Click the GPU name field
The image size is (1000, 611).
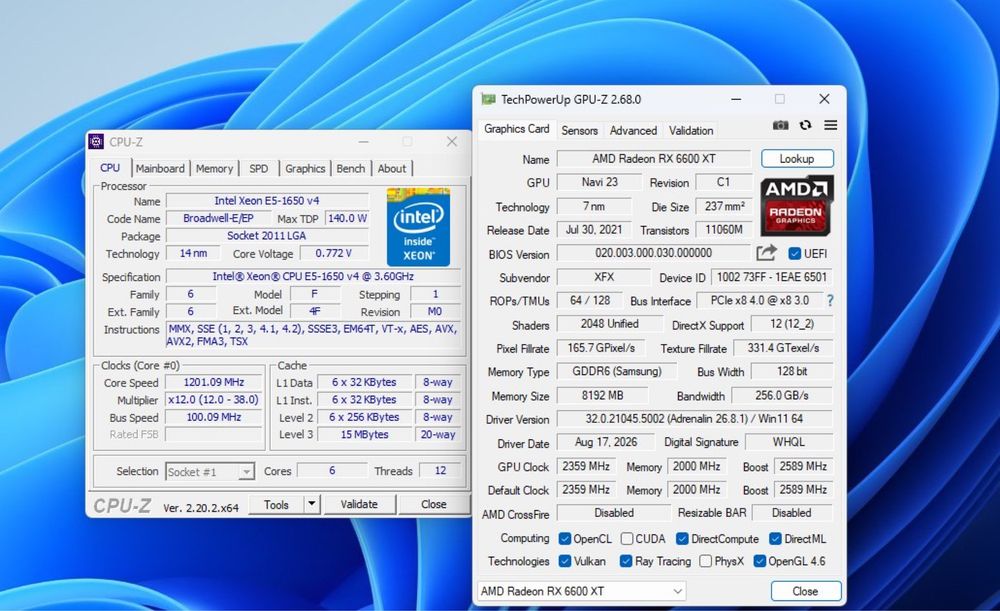(654, 159)
